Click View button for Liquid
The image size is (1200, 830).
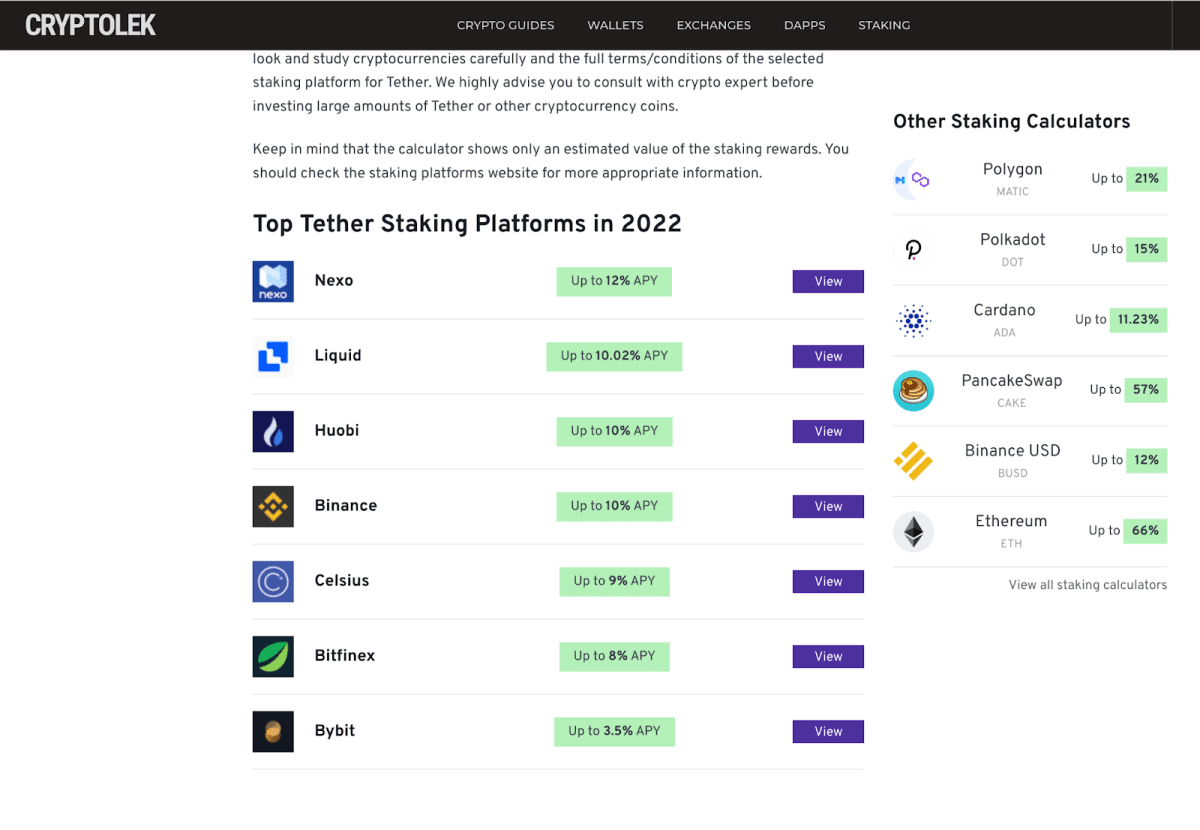[828, 356]
